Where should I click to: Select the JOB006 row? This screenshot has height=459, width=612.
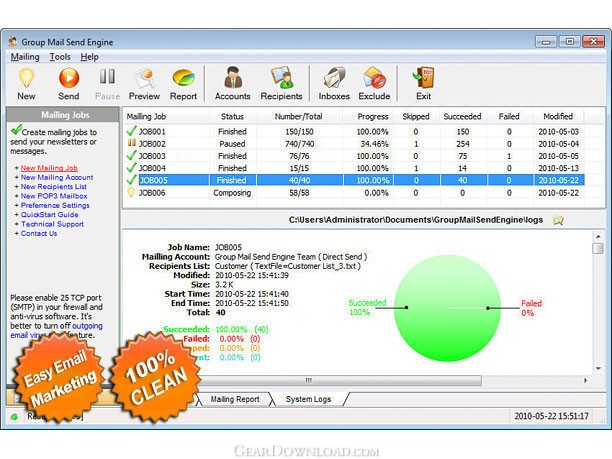click(354, 192)
